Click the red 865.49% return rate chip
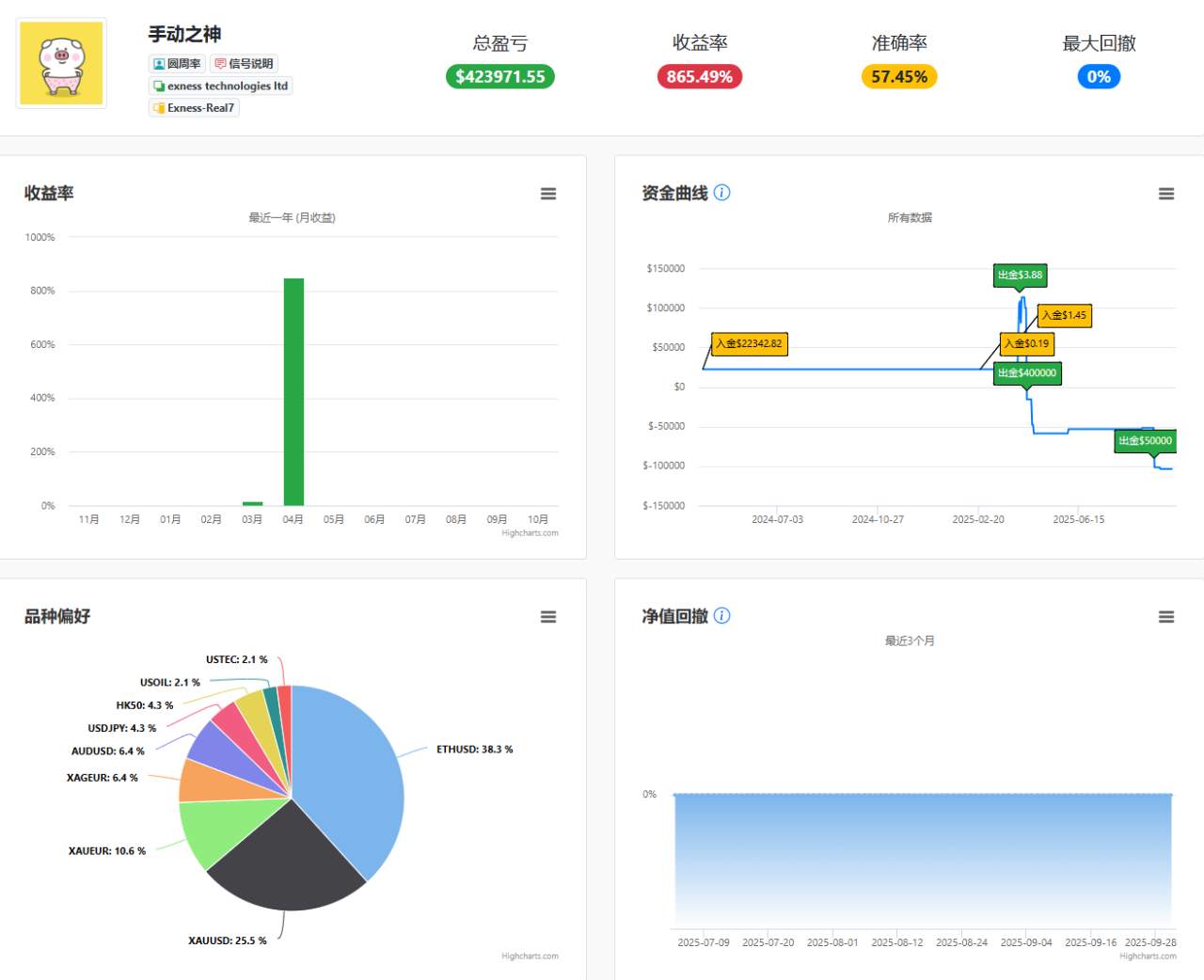This screenshot has width=1204, height=980. click(699, 77)
